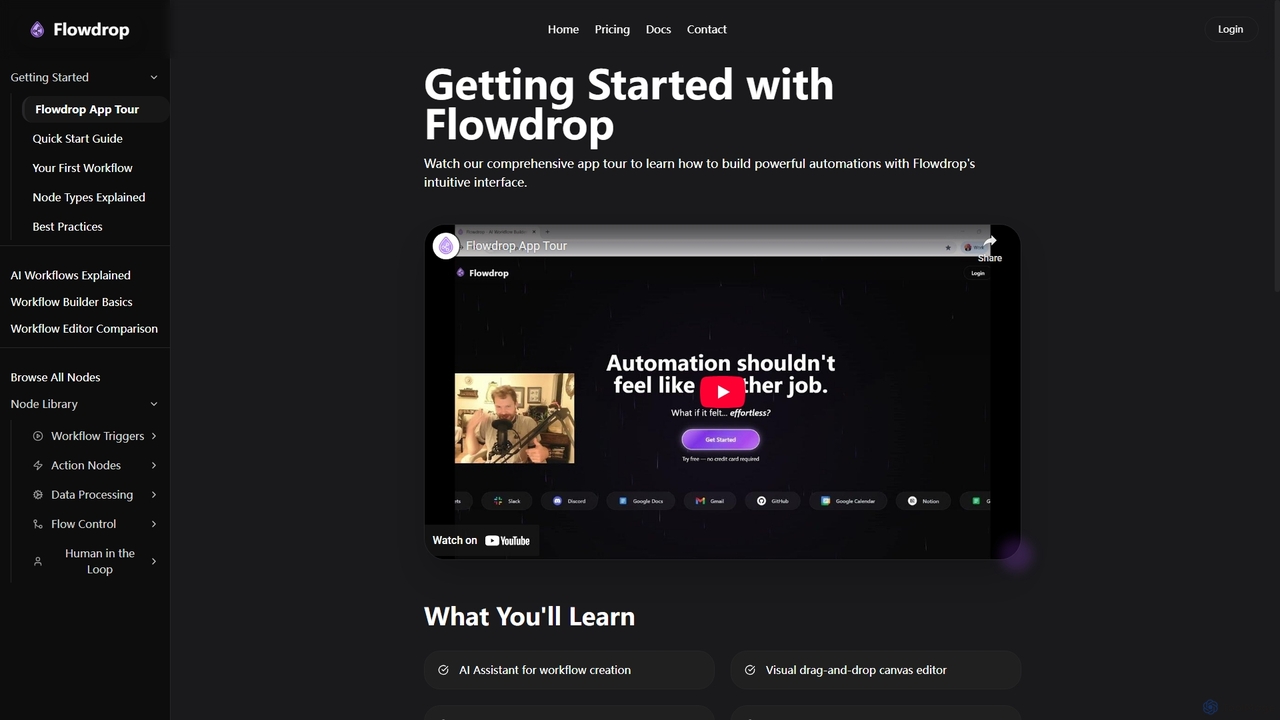The width and height of the screenshot is (1280, 720).
Task: Expand the Data Processing chevron
Action: point(154,495)
